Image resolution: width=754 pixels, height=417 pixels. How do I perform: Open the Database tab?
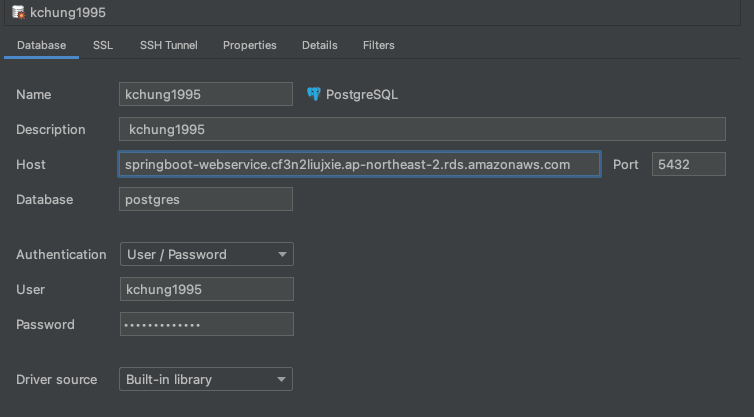pos(41,45)
